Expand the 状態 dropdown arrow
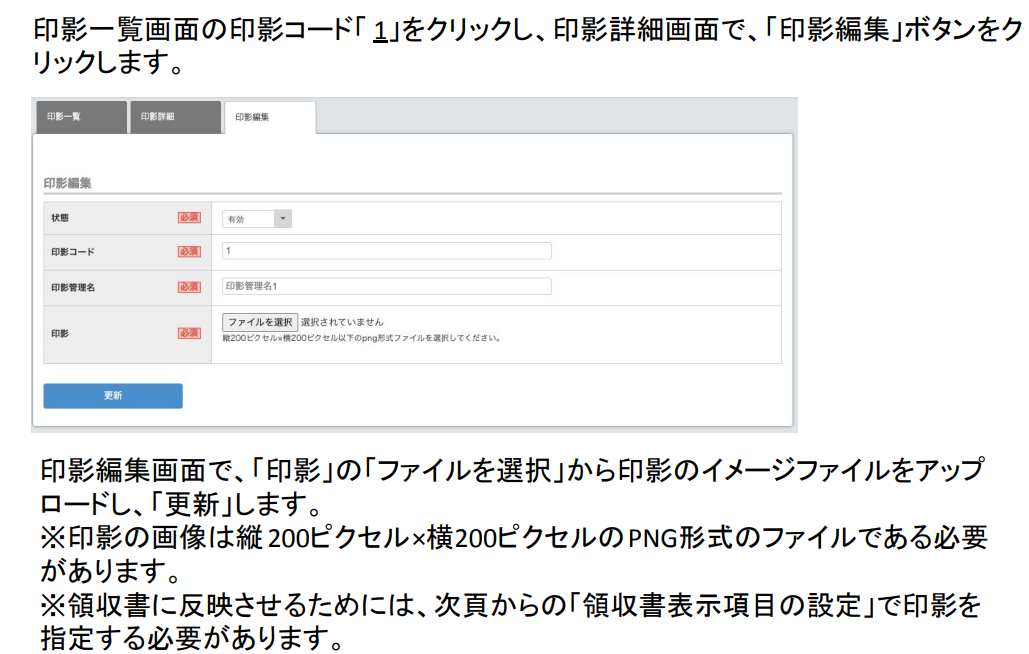 click(282, 219)
